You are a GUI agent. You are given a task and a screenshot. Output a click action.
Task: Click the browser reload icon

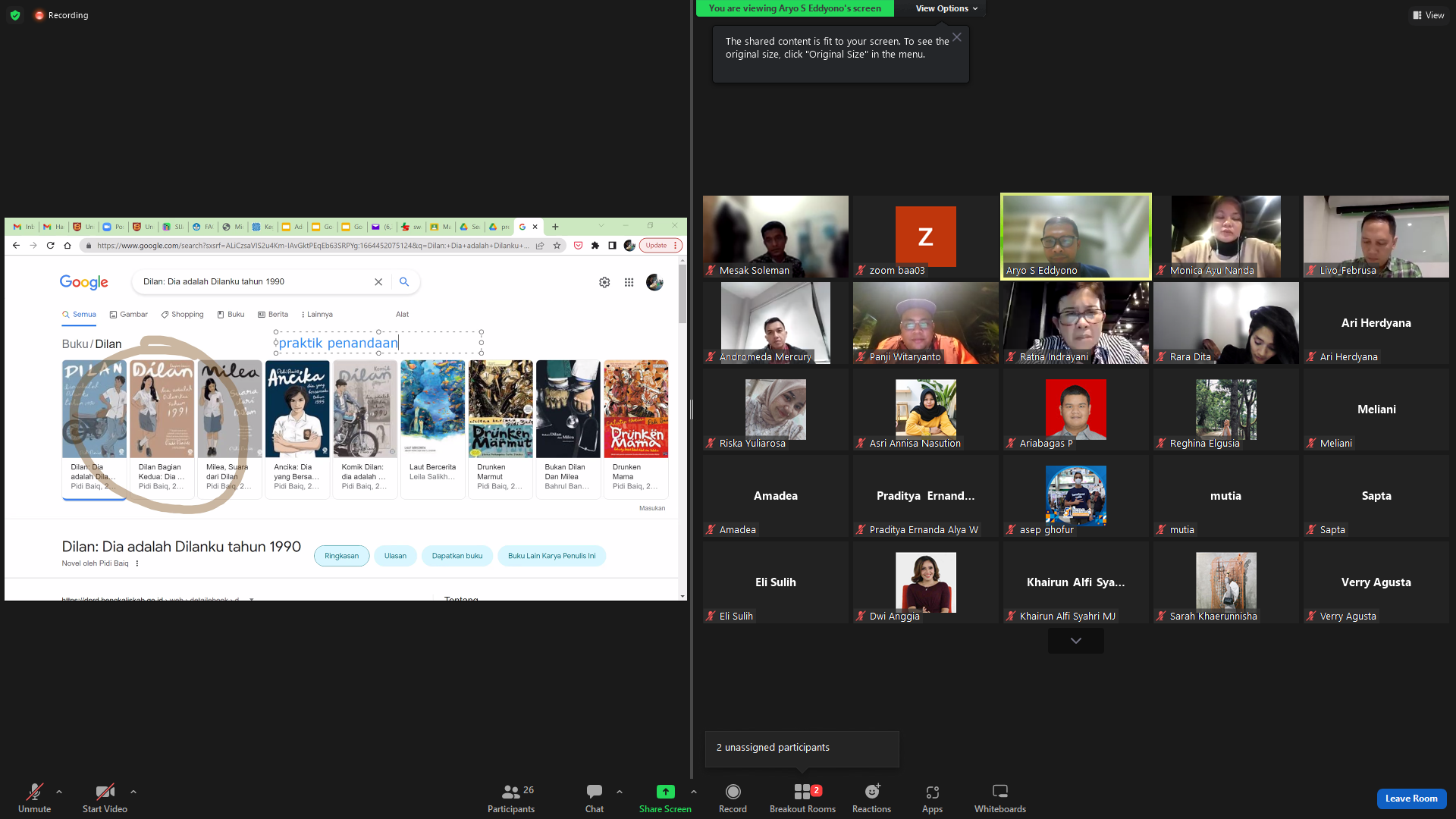[x=50, y=246]
